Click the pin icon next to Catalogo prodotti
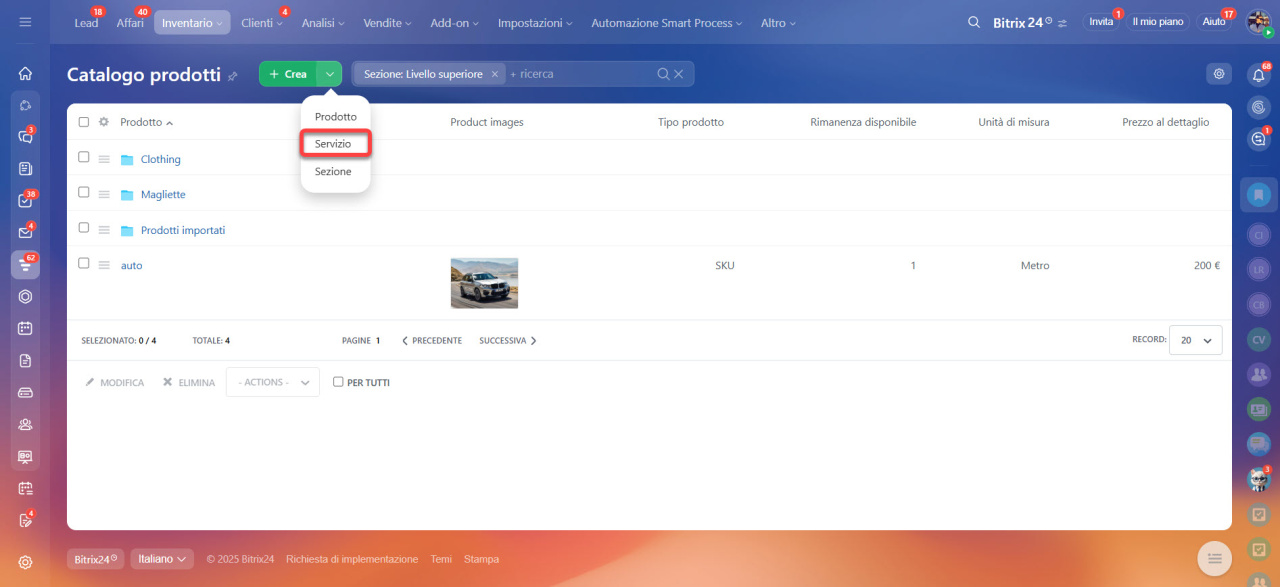Screen dimensions: 1280x587 [233, 76]
